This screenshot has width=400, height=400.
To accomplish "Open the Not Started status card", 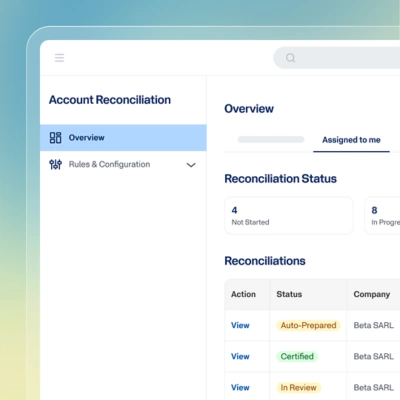I will [289, 215].
